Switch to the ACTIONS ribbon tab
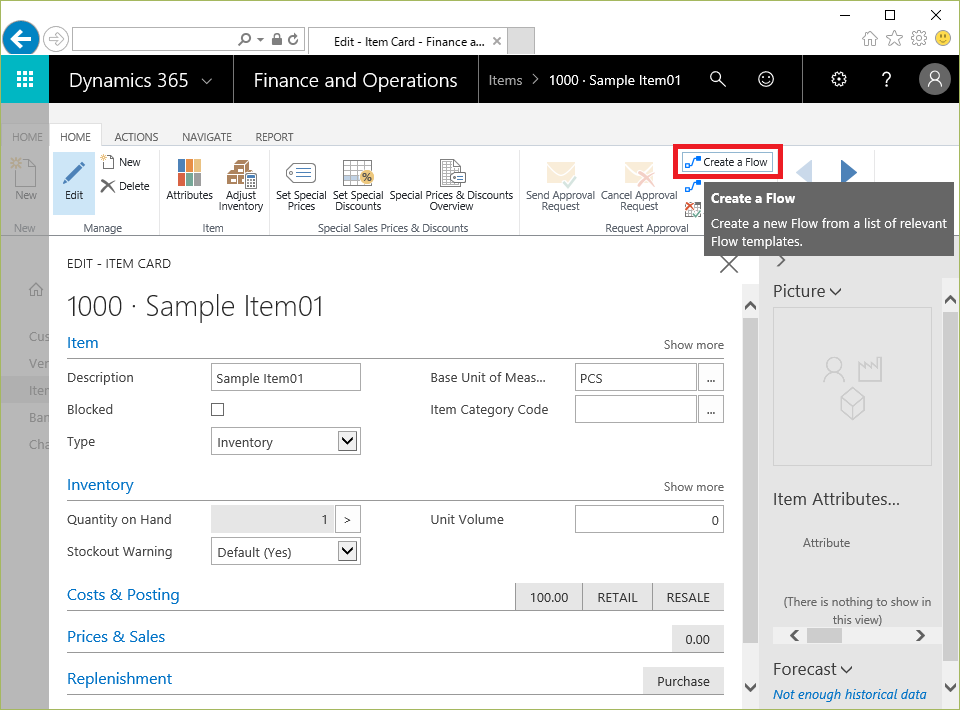Screen dimensions: 960x710 [x=136, y=137]
